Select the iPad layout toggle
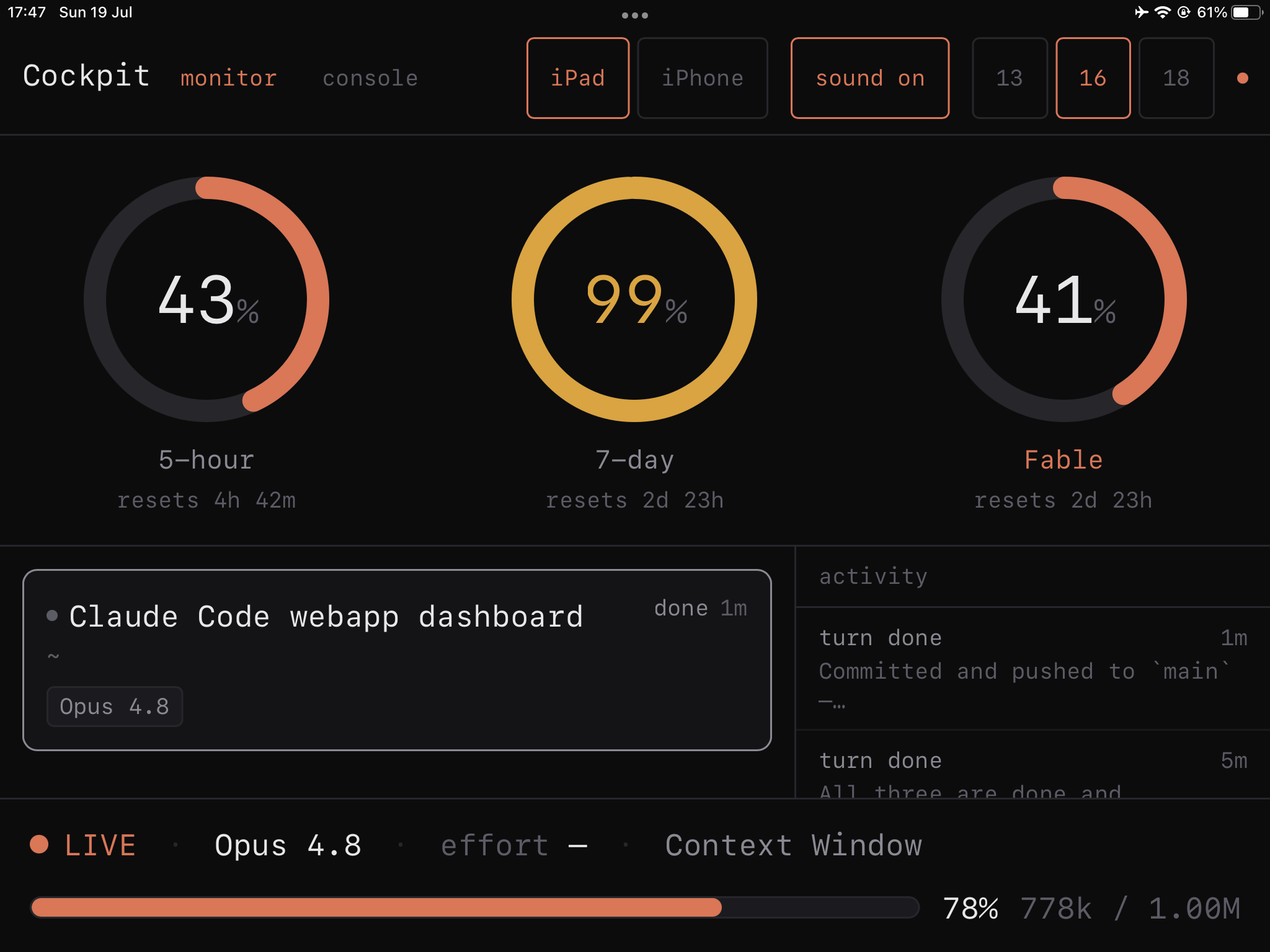1270x952 pixels. 578,78
